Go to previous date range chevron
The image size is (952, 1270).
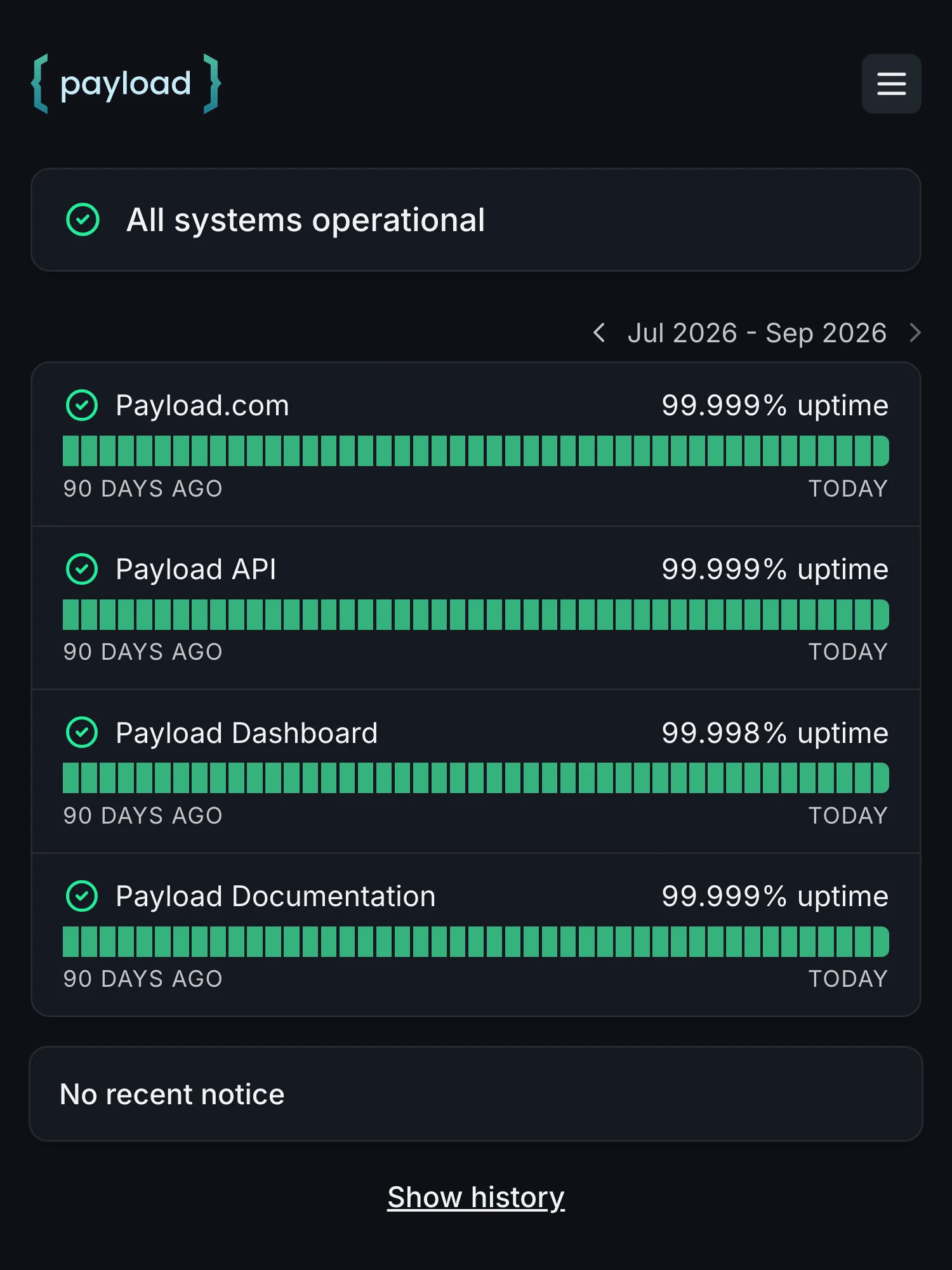click(x=598, y=333)
